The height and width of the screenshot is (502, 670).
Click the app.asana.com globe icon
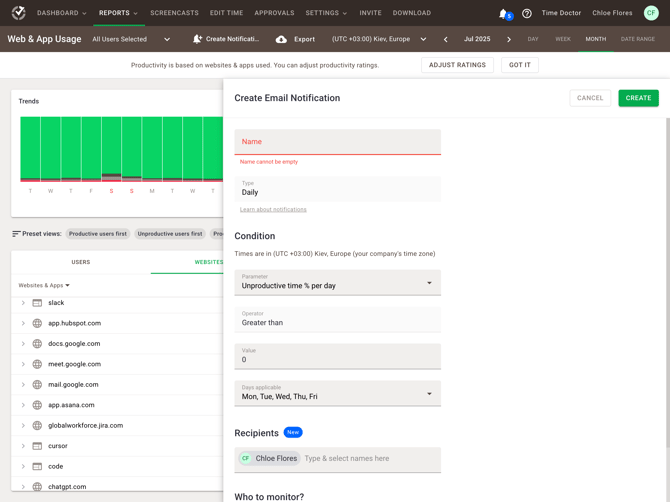[x=37, y=405]
